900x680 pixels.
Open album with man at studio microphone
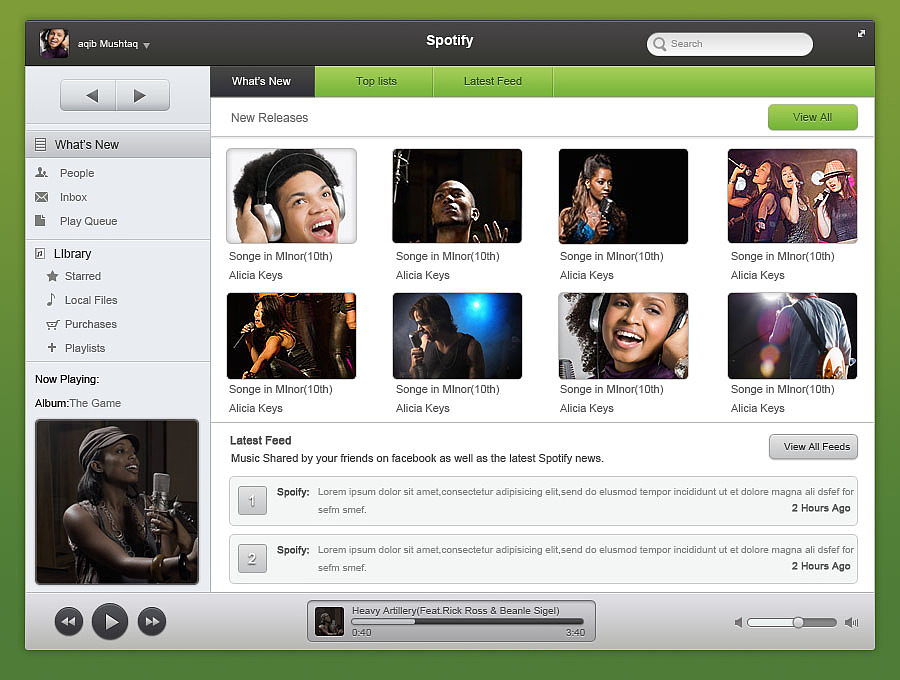[x=457, y=196]
